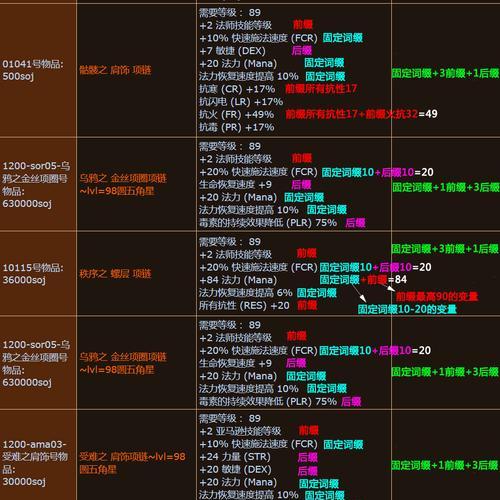The height and width of the screenshot is (500, 500).
Task: Select '抗毒 (PR) +17%' line
Action: (x=237, y=127)
